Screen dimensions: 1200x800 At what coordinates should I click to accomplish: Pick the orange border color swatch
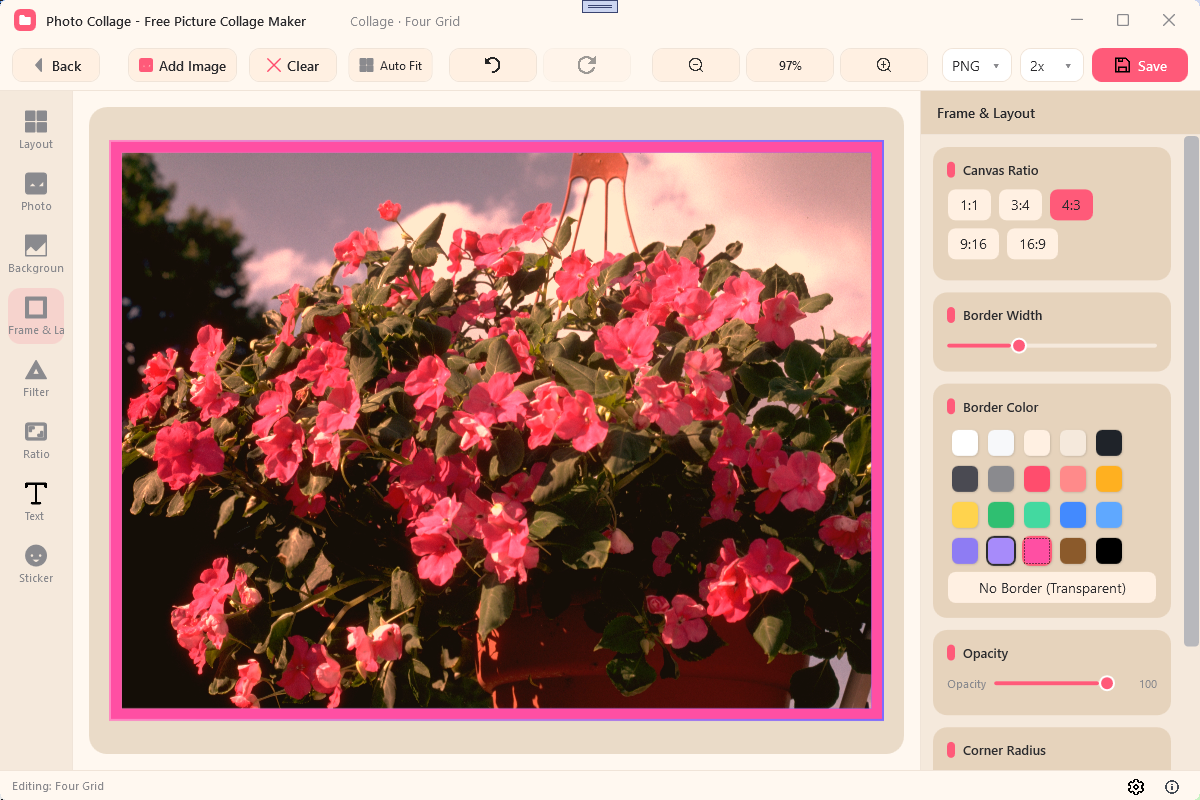point(1109,479)
